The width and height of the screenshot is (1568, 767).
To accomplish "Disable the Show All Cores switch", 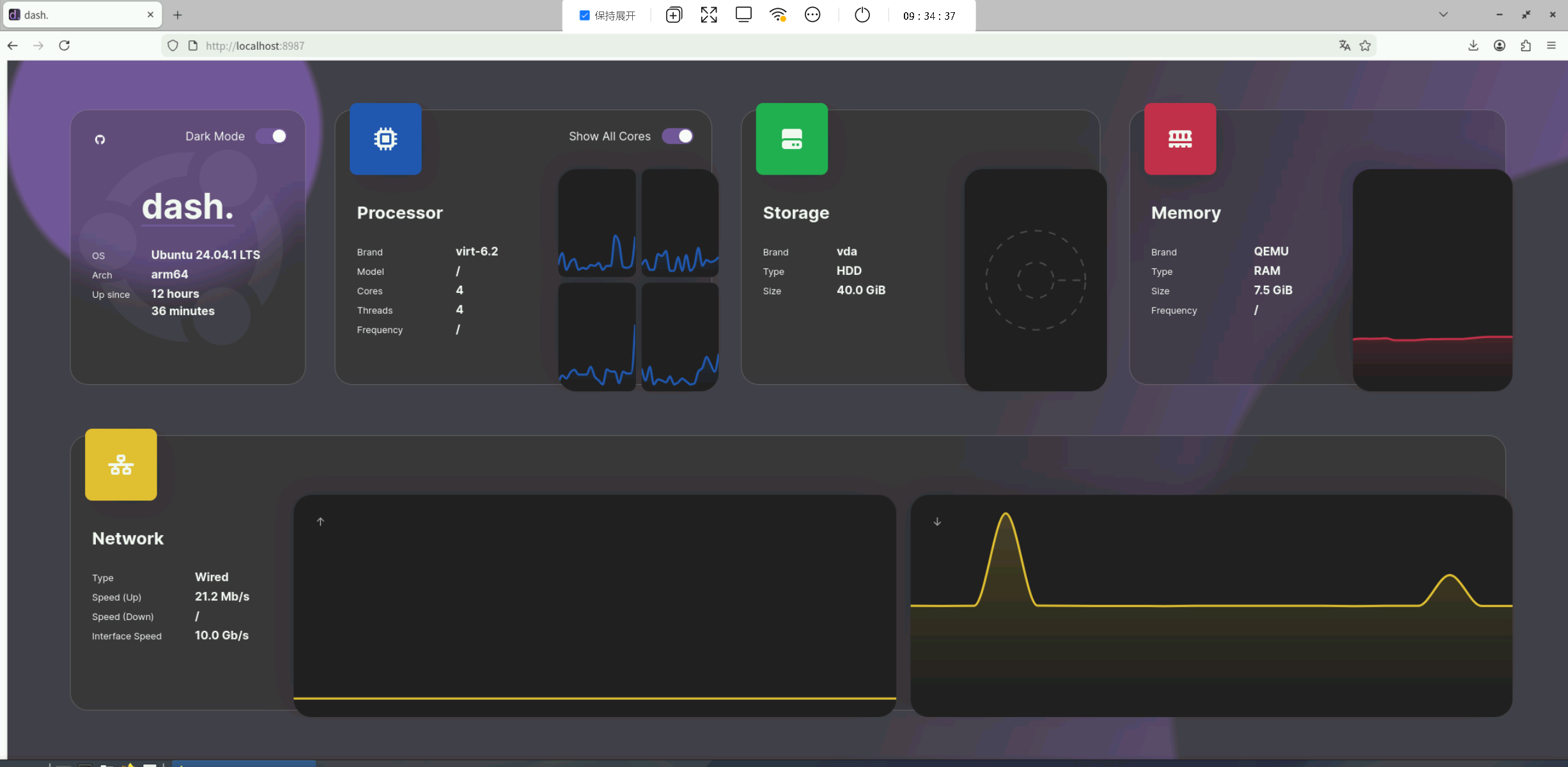I will coord(678,136).
